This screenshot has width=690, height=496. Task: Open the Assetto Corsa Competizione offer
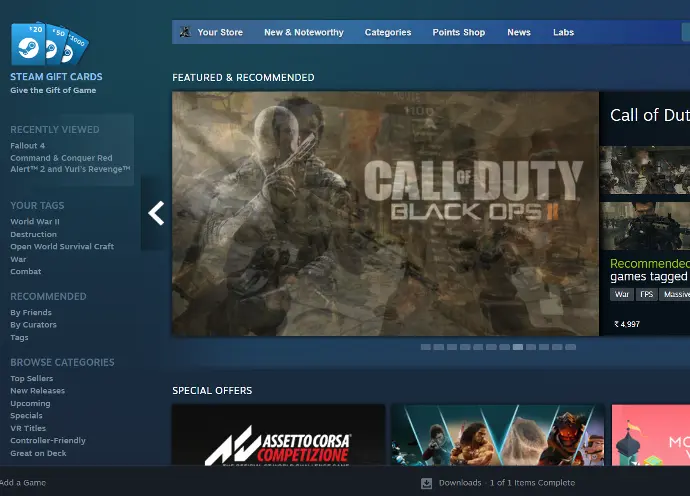[x=278, y=436]
